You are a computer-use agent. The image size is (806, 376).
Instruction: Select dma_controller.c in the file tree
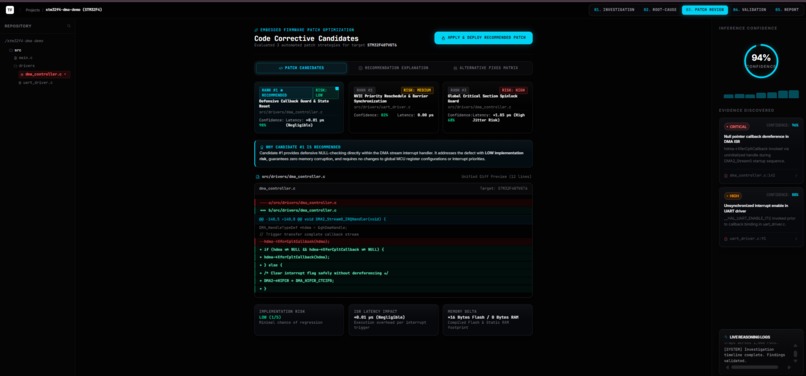[x=44, y=74]
